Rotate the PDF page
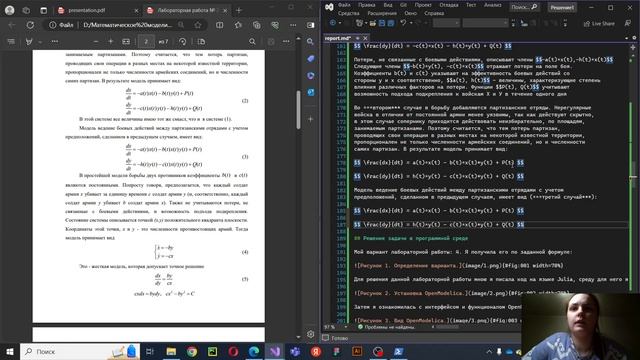Screen dimensions: 640x360 (x=182, y=42)
